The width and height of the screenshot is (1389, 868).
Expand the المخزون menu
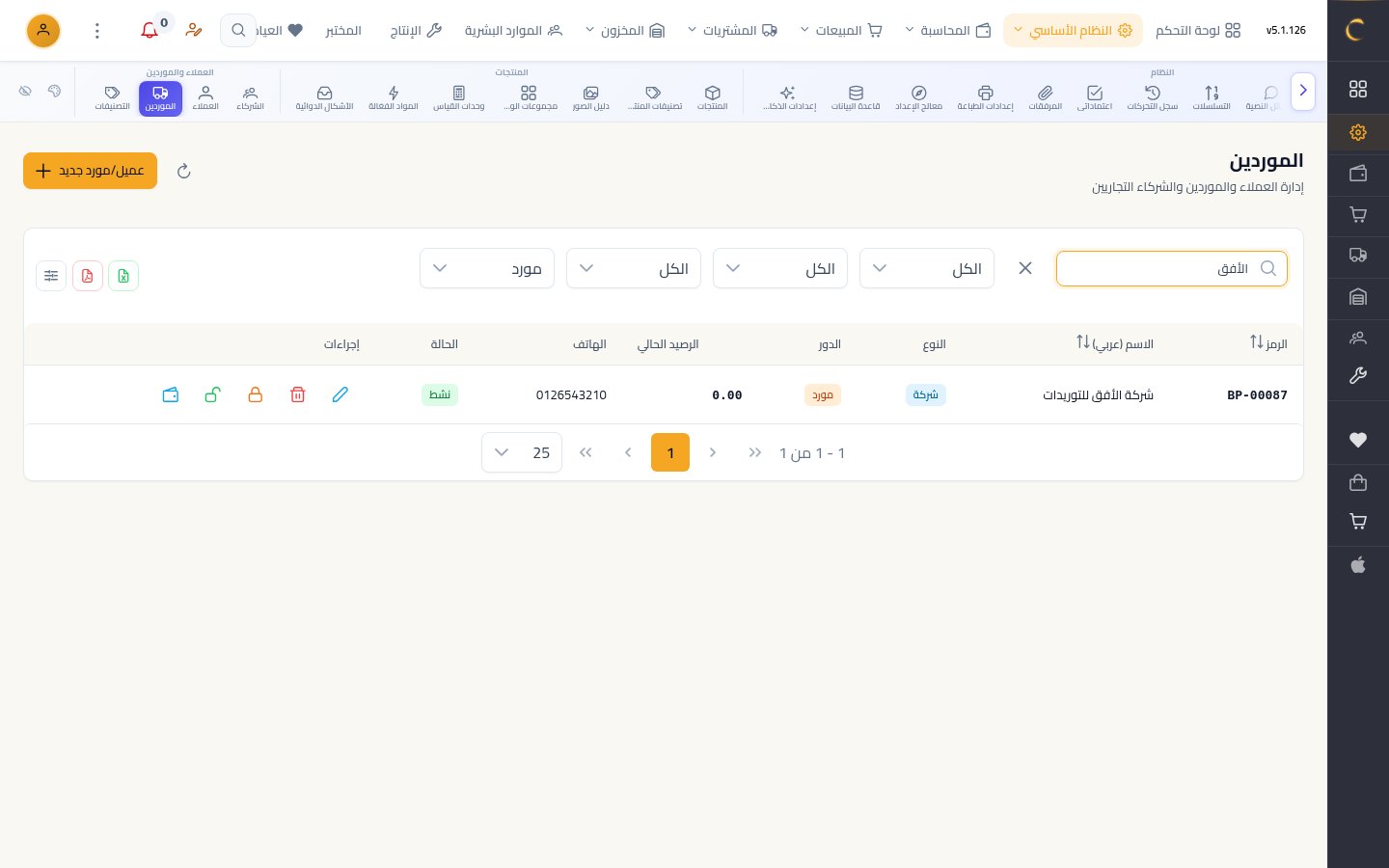[x=625, y=31]
